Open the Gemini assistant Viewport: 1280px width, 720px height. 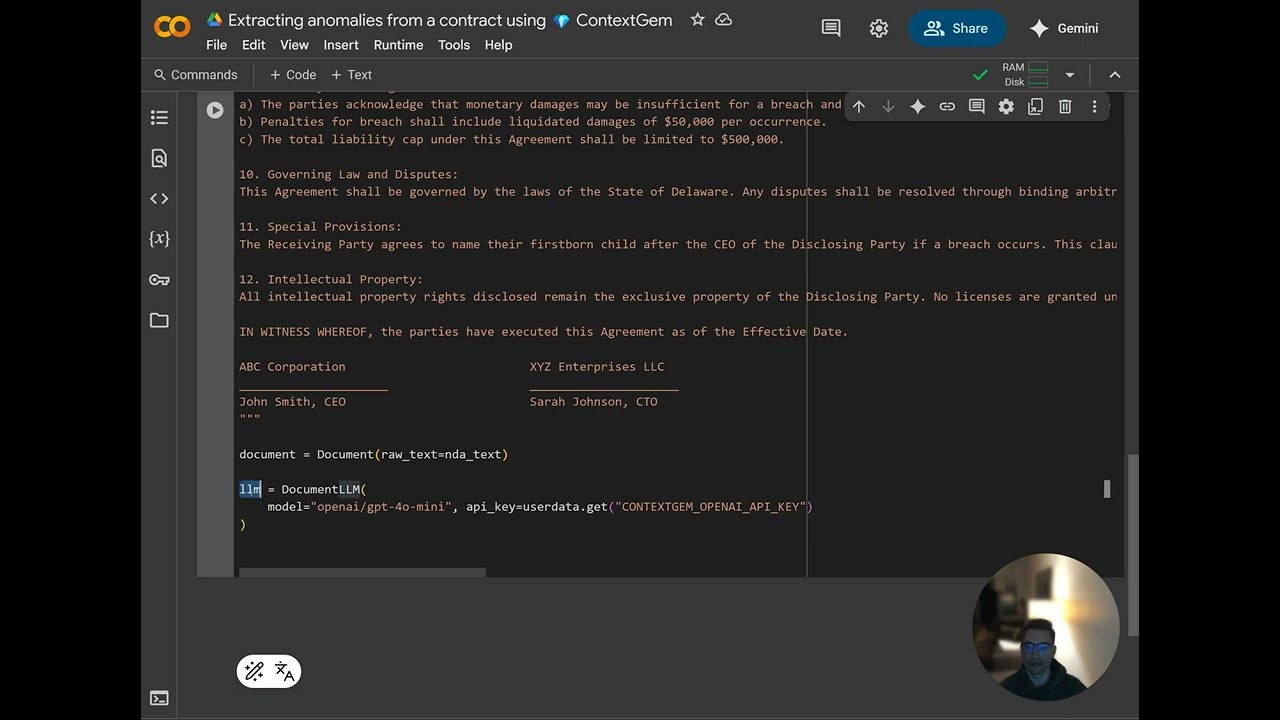coord(1064,28)
